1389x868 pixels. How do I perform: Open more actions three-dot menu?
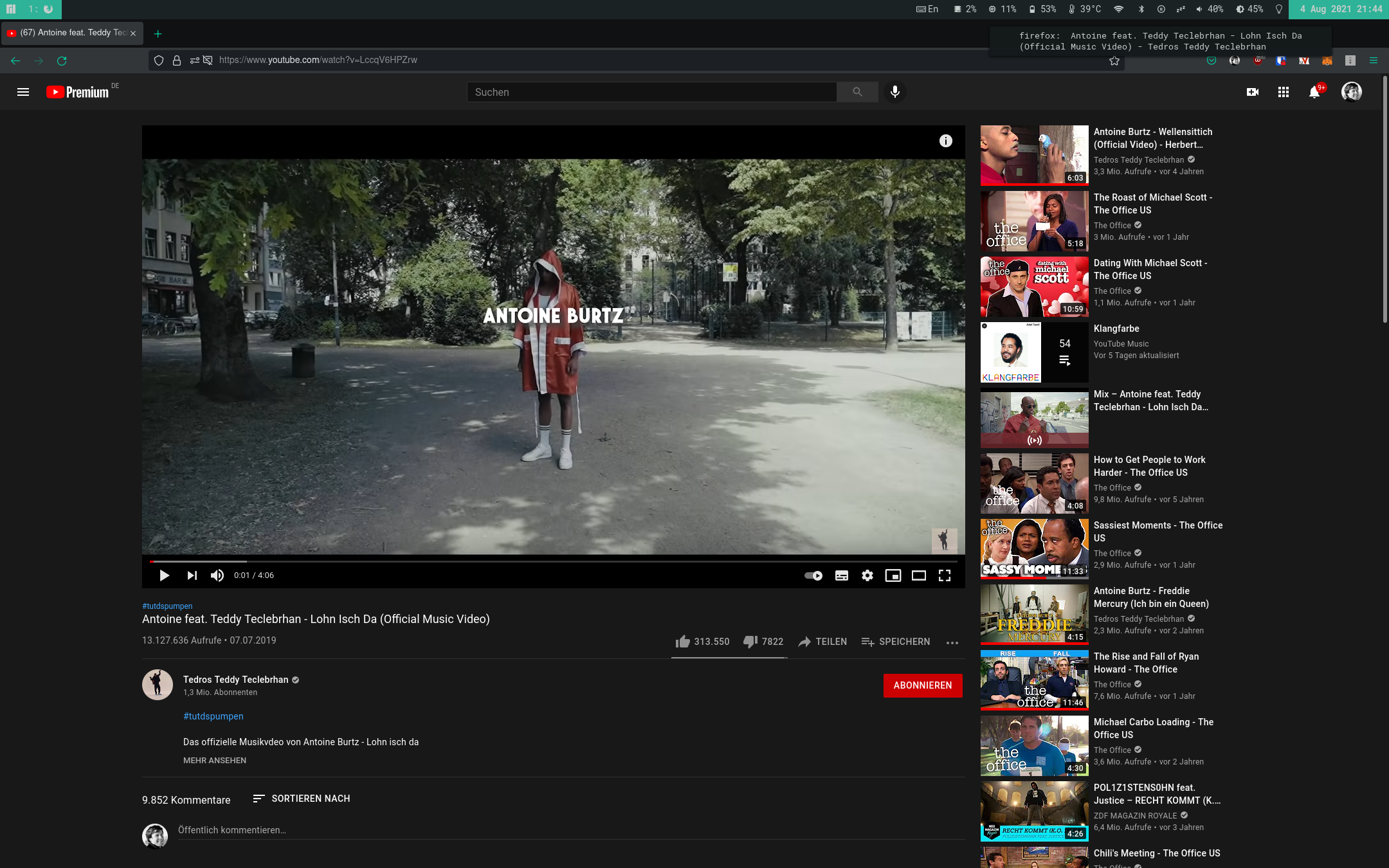[x=952, y=642]
